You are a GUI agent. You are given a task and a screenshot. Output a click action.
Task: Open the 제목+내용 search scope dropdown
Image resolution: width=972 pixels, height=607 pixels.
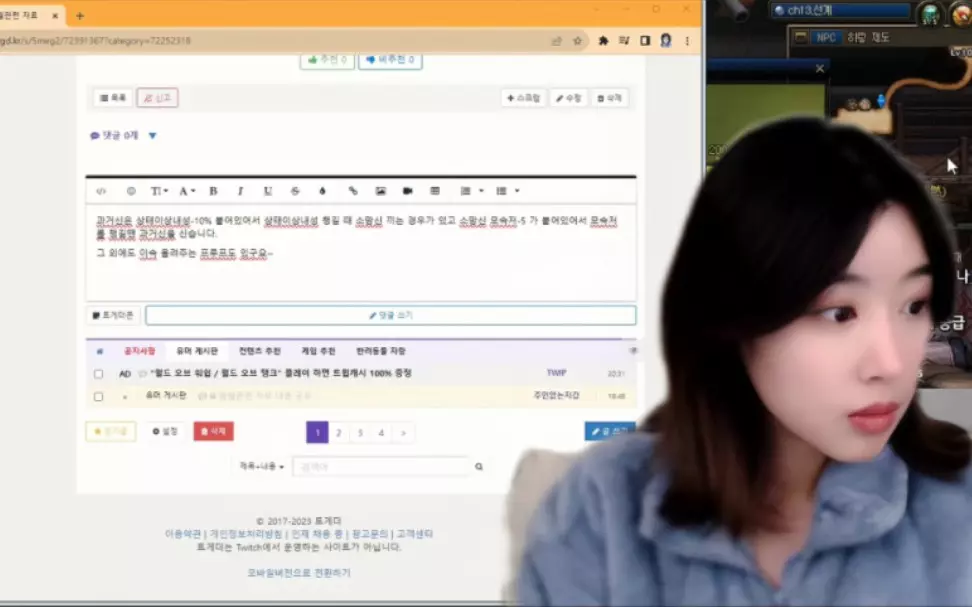coord(262,466)
